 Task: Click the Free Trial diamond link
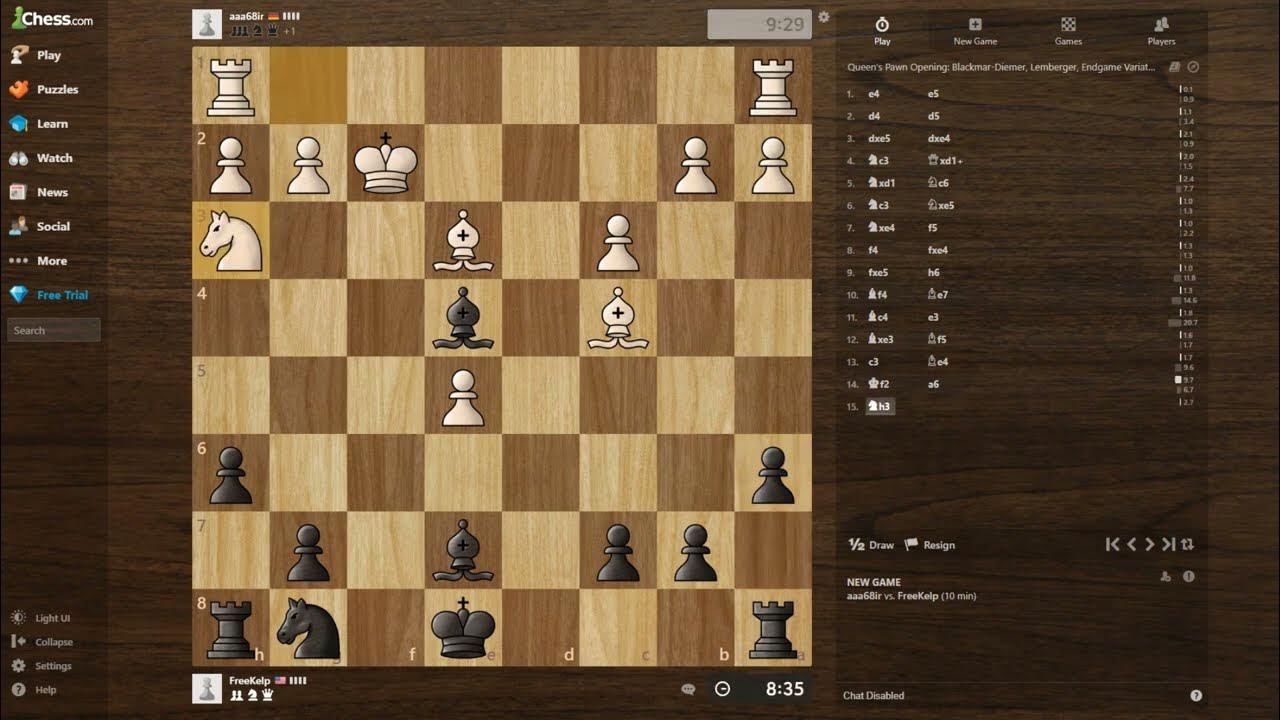49,295
